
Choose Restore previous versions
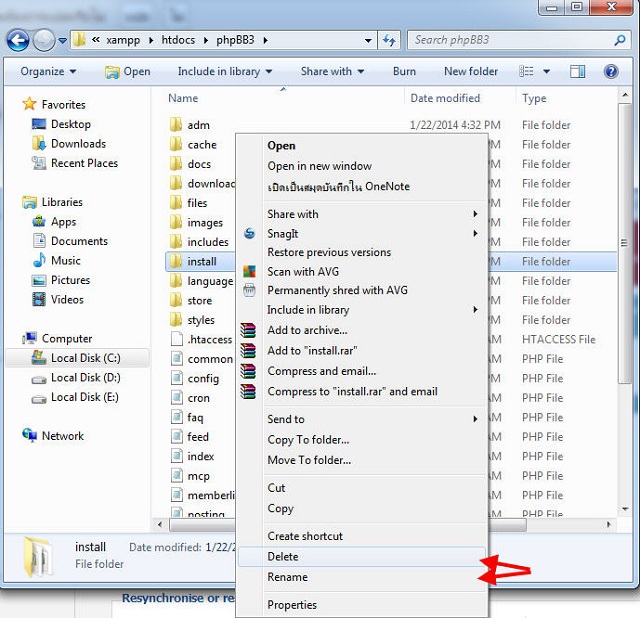click(x=329, y=252)
